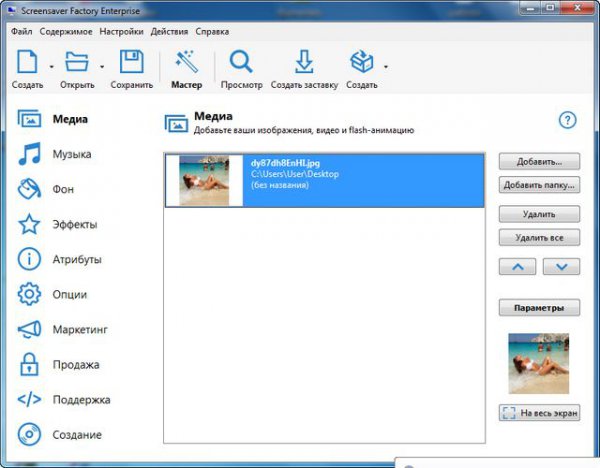Click the Добавить папку... button
This screenshot has width=600, height=468.
coord(539,185)
